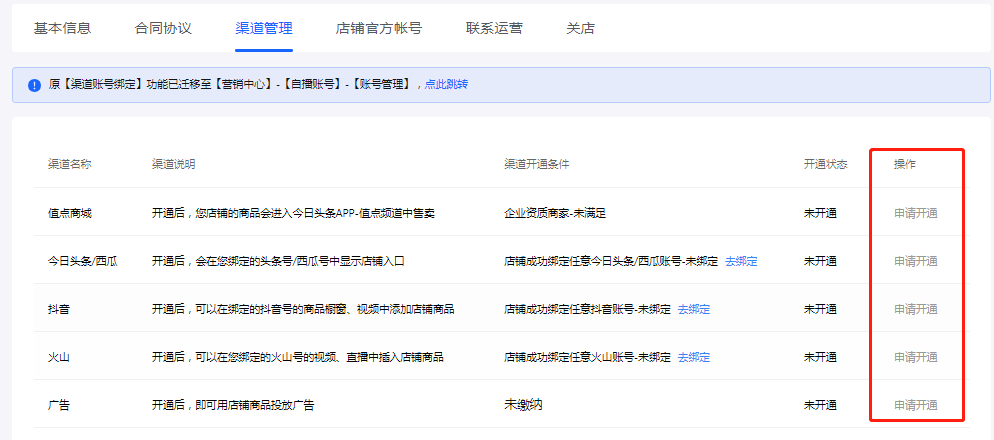Click the 开通状态 column header
The height and width of the screenshot is (440, 994).
826,164
